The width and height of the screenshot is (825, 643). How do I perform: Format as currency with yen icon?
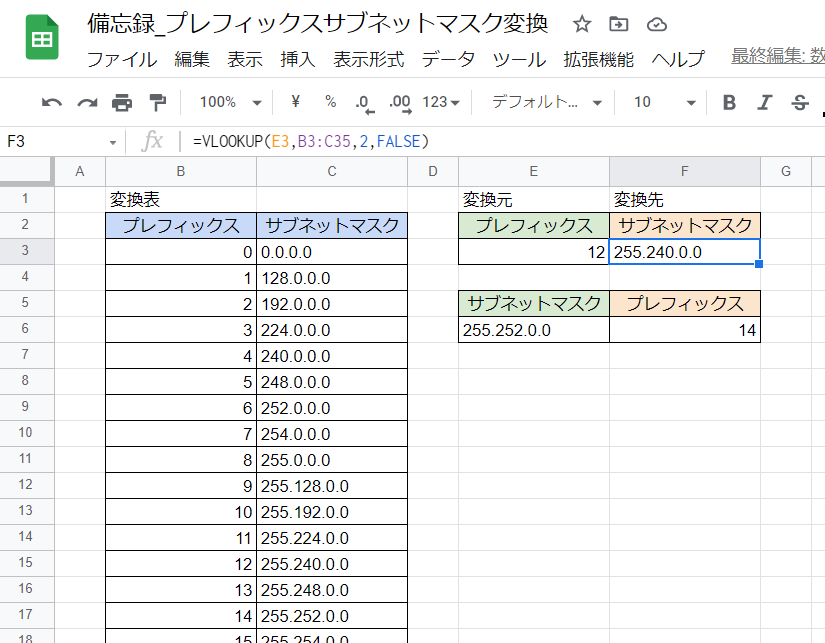click(x=295, y=101)
